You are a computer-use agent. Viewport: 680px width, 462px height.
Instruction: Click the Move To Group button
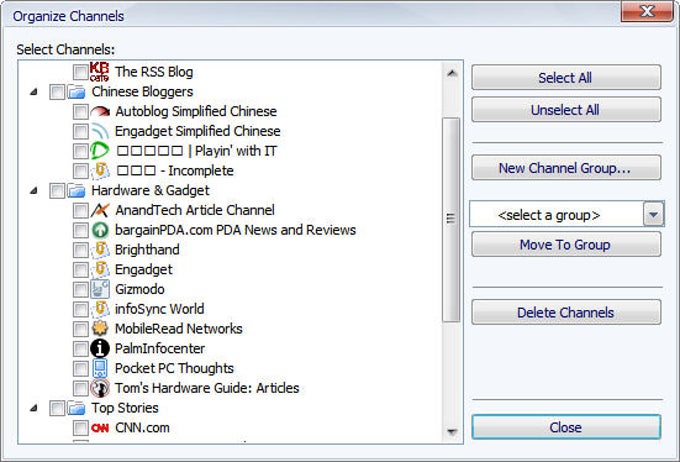click(x=566, y=245)
